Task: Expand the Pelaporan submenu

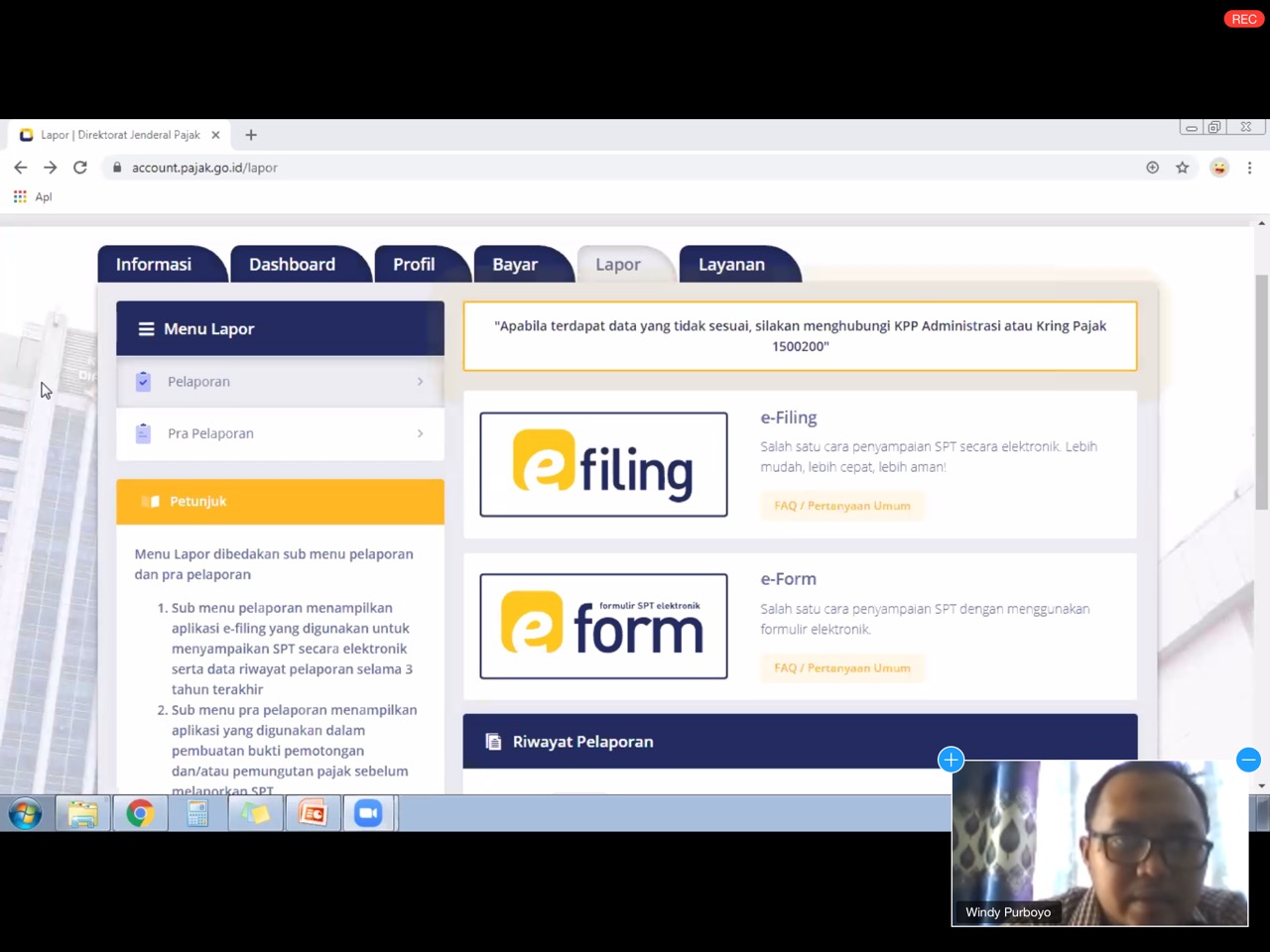Action: pos(280,382)
